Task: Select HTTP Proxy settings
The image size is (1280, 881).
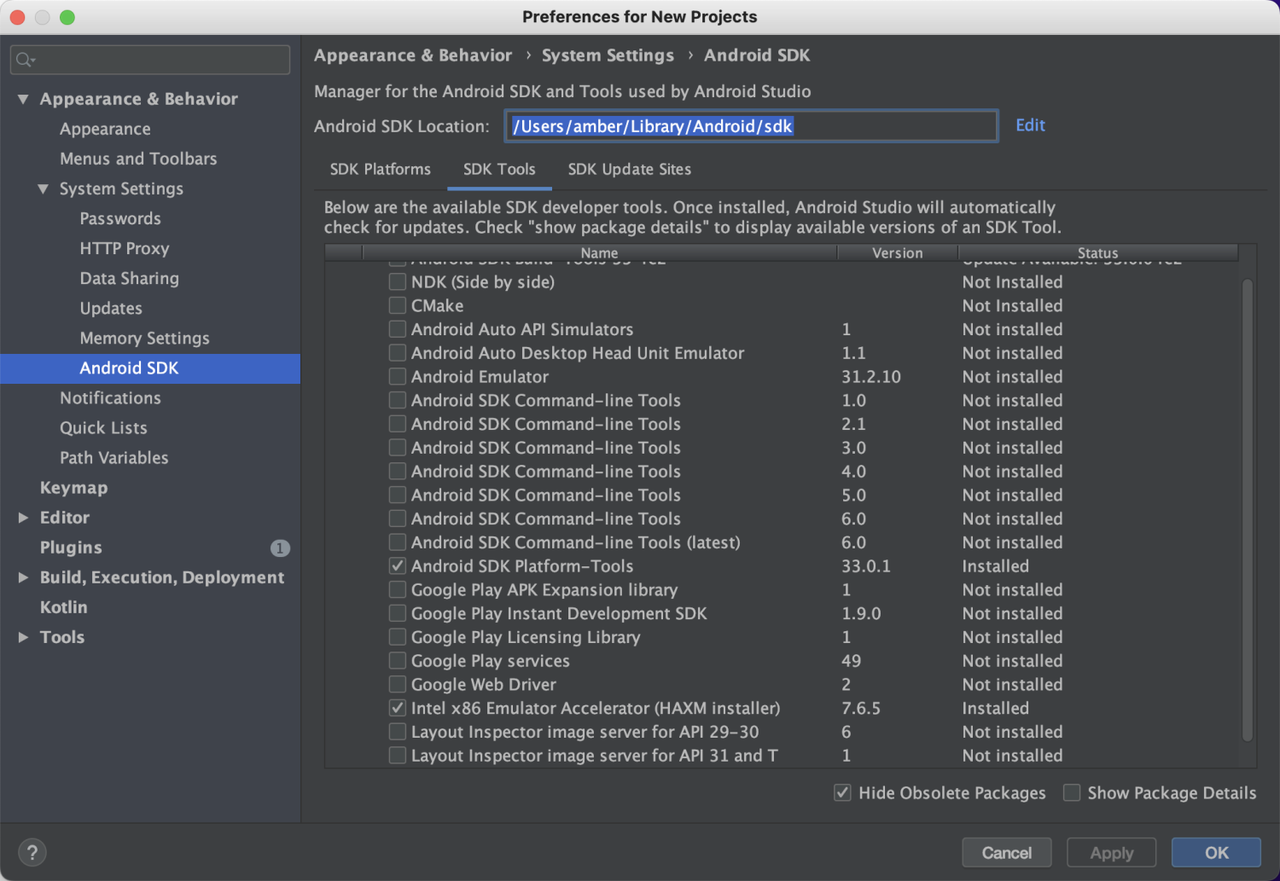Action: tap(124, 249)
